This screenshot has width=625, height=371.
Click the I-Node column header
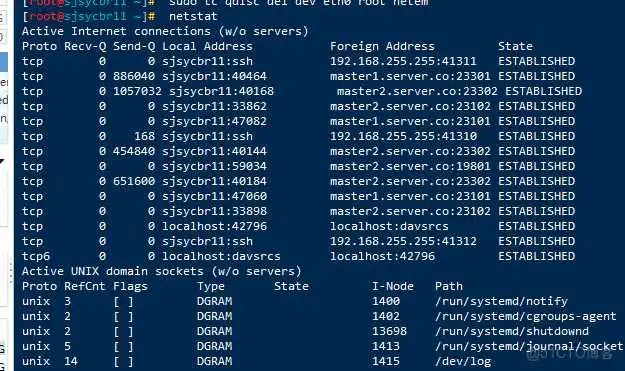[x=393, y=287]
